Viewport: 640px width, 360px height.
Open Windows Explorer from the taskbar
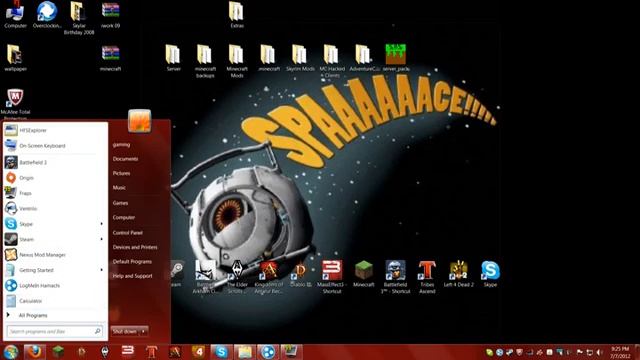244,352
